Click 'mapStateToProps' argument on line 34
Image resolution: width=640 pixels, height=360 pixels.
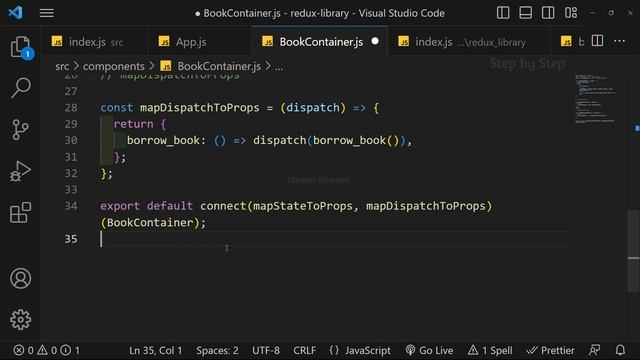click(302, 206)
